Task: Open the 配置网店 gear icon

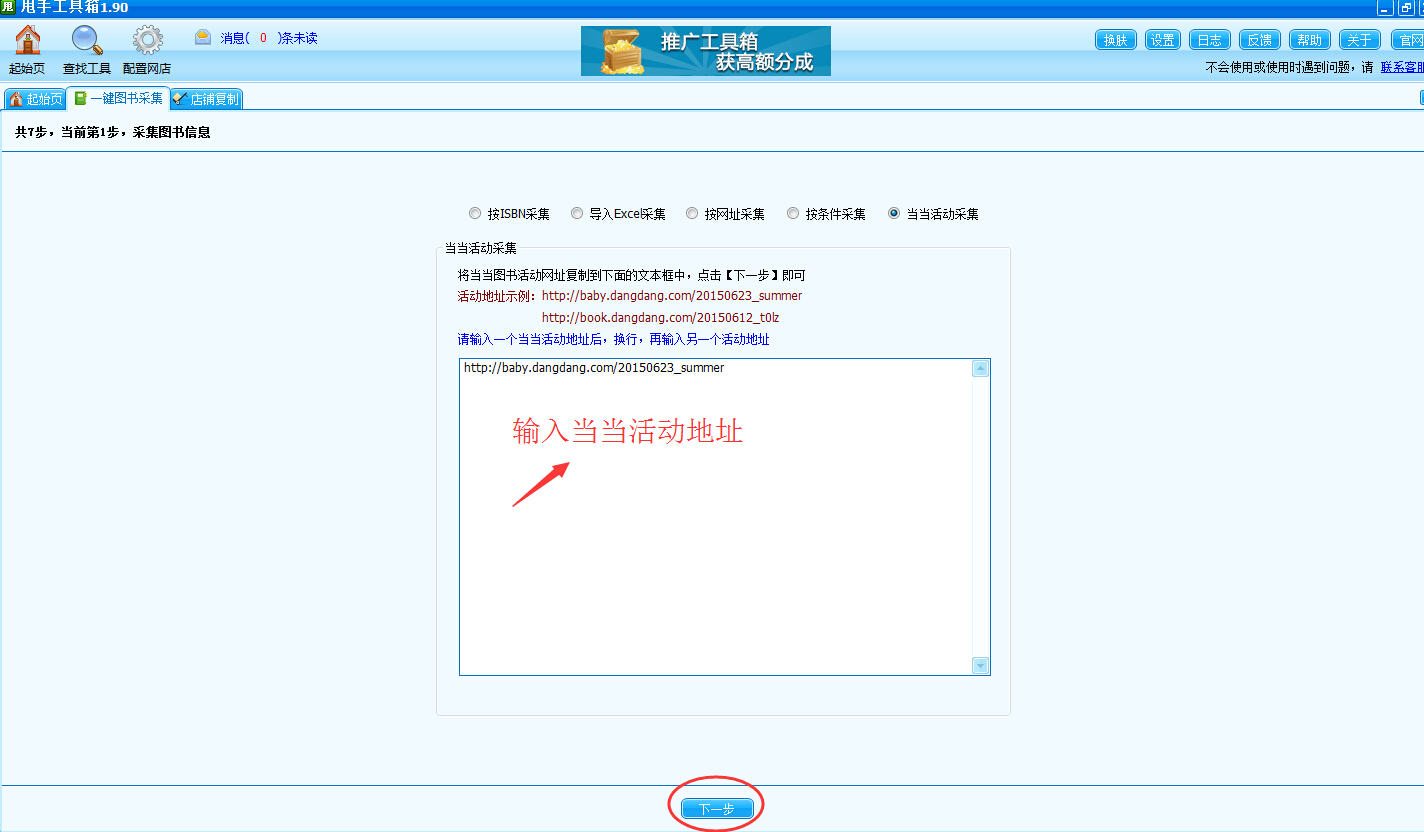Action: click(x=147, y=49)
